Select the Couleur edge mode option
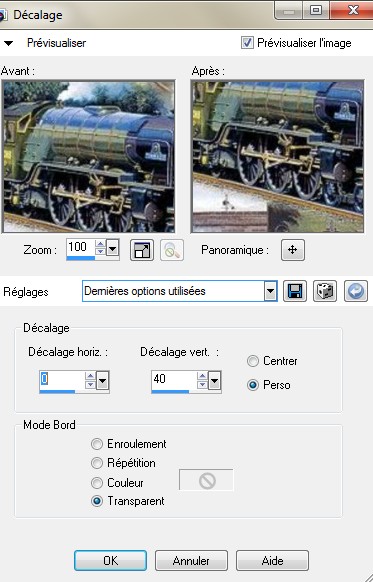The height and width of the screenshot is (582, 373). (x=97, y=483)
